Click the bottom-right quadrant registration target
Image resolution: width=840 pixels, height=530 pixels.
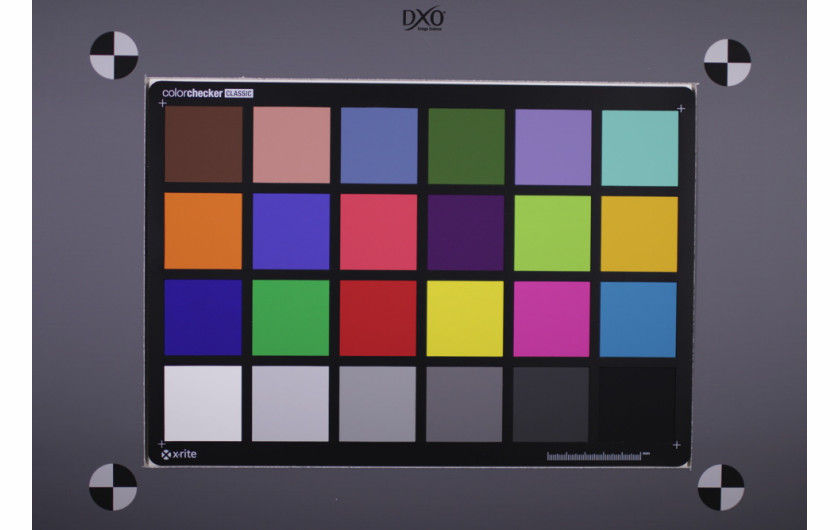(x=721, y=487)
